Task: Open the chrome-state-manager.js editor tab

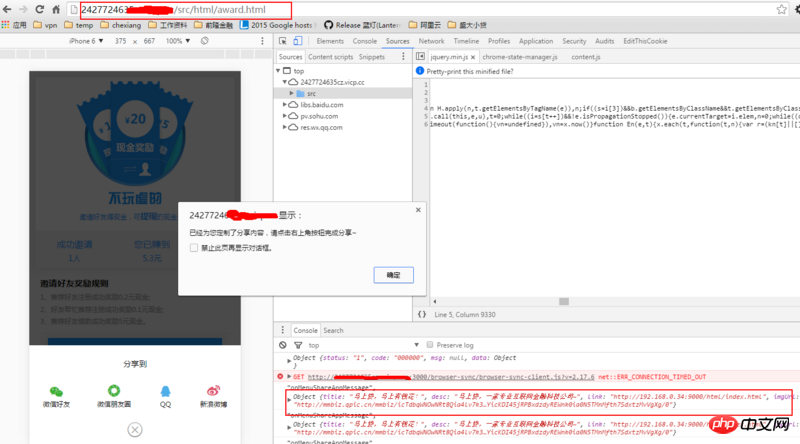Action: [520, 57]
